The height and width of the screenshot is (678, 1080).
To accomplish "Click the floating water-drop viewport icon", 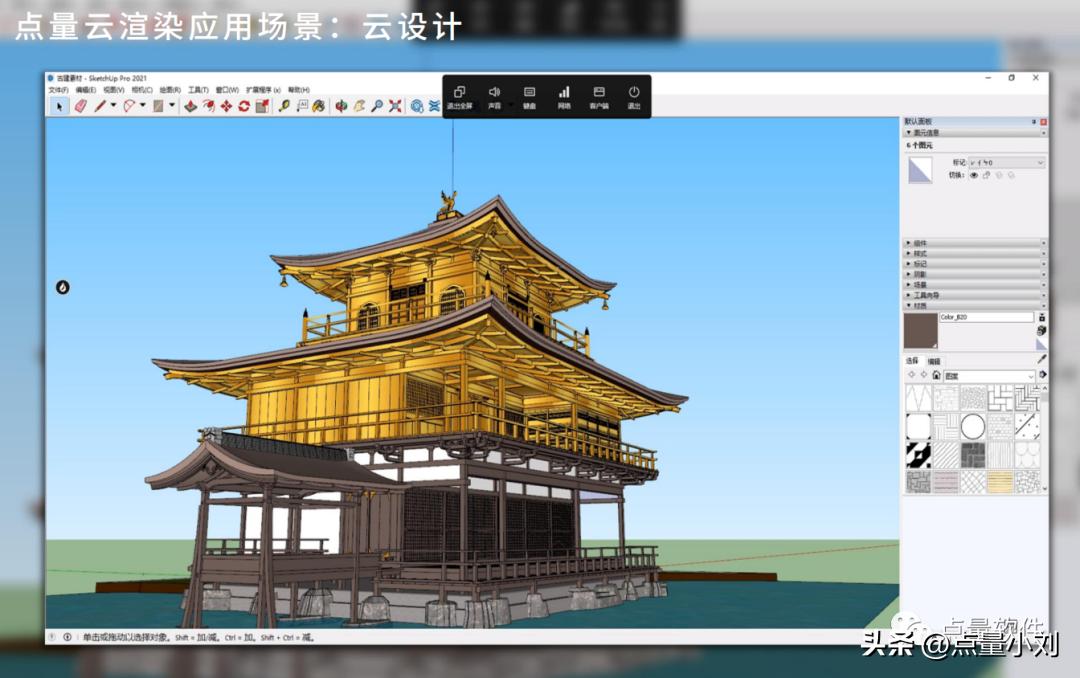I will pyautogui.click(x=63, y=287).
